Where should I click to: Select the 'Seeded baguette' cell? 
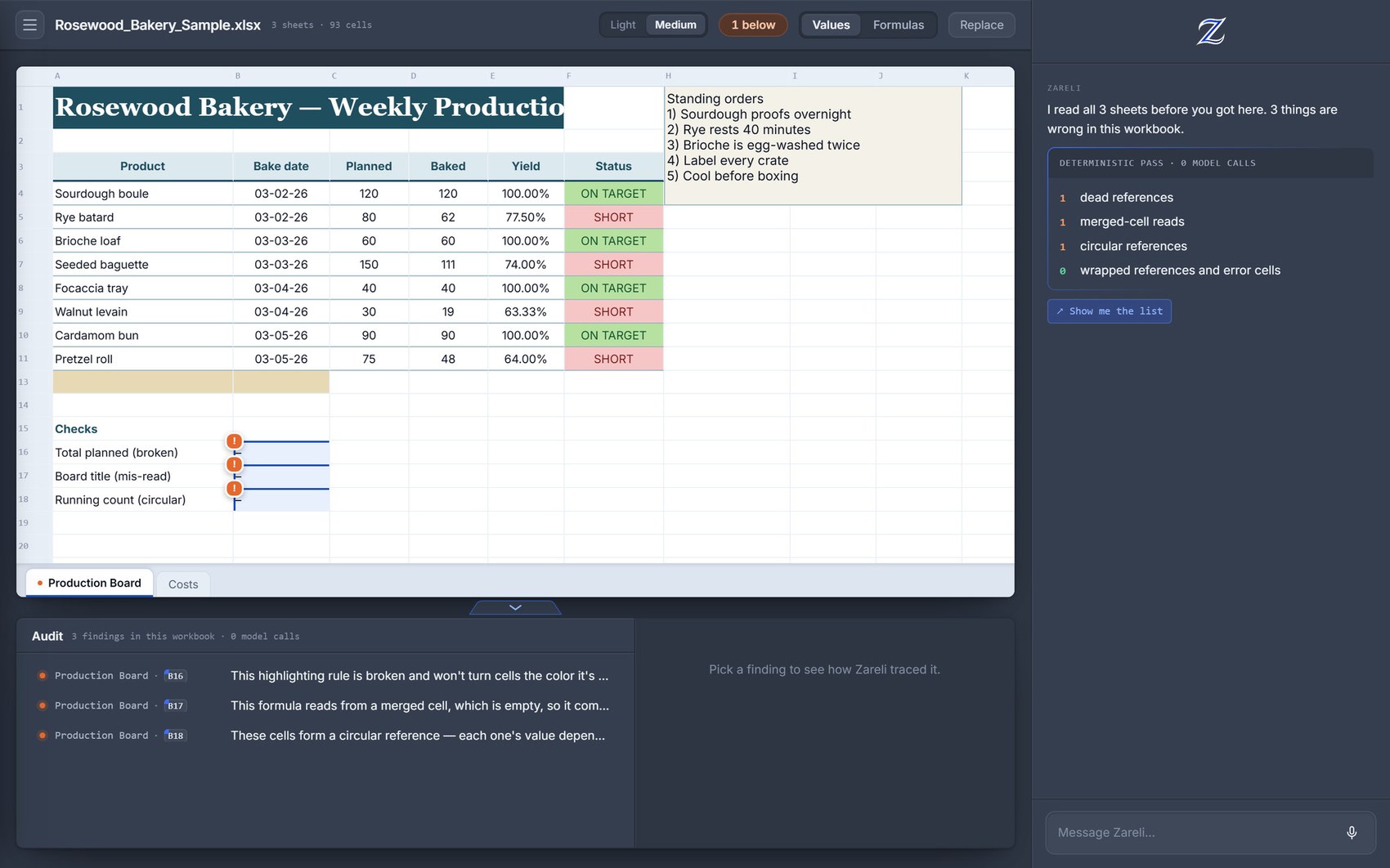(142, 265)
